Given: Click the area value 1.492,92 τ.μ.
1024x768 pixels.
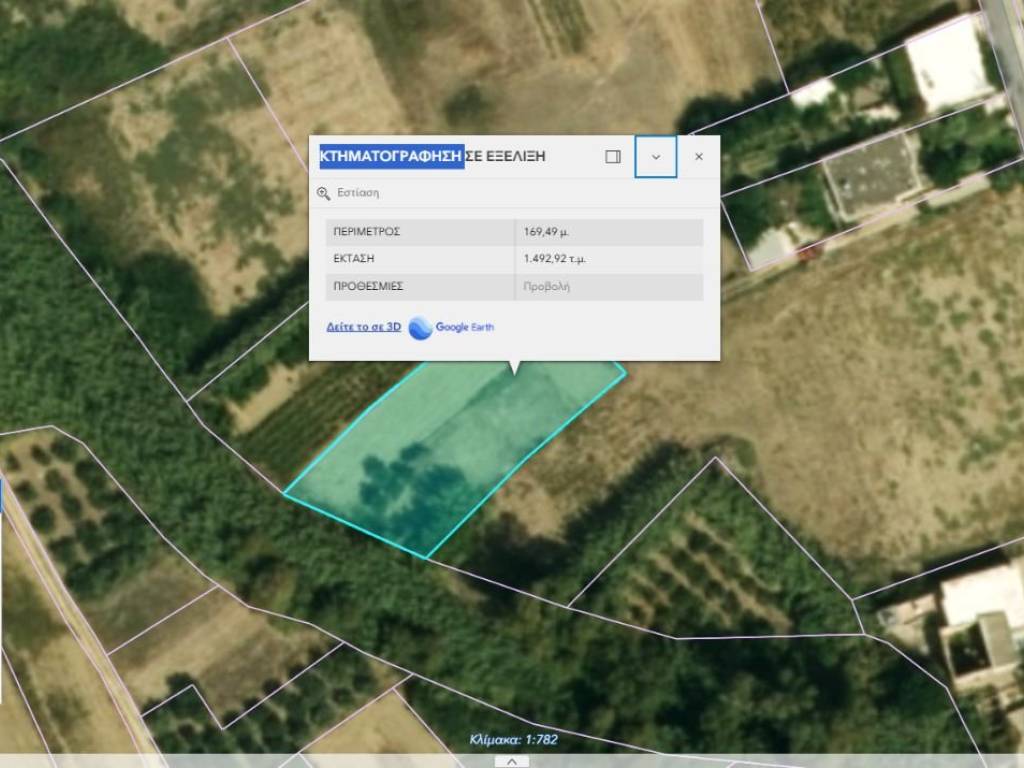Looking at the screenshot, I should [x=555, y=259].
